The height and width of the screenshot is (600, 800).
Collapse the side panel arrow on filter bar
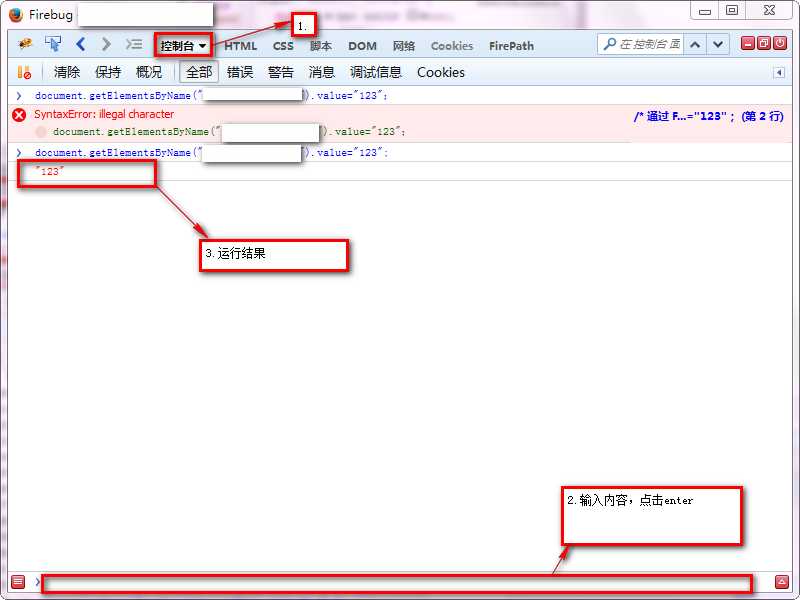(x=779, y=72)
